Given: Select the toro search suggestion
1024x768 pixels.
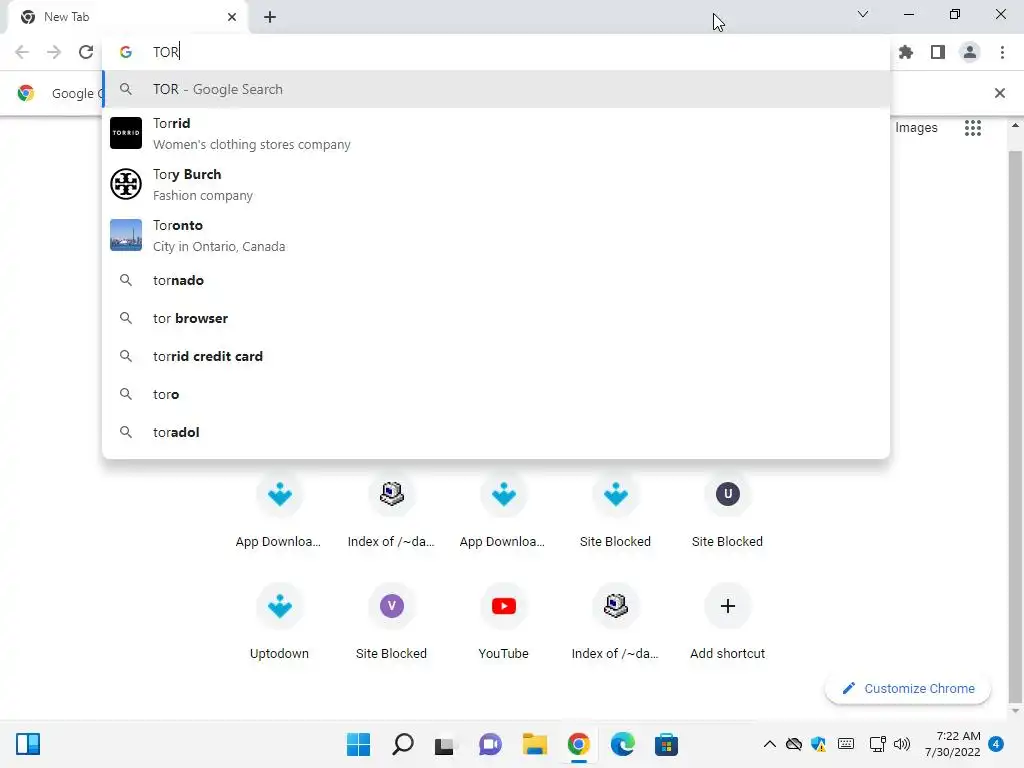Looking at the screenshot, I should [x=496, y=394].
